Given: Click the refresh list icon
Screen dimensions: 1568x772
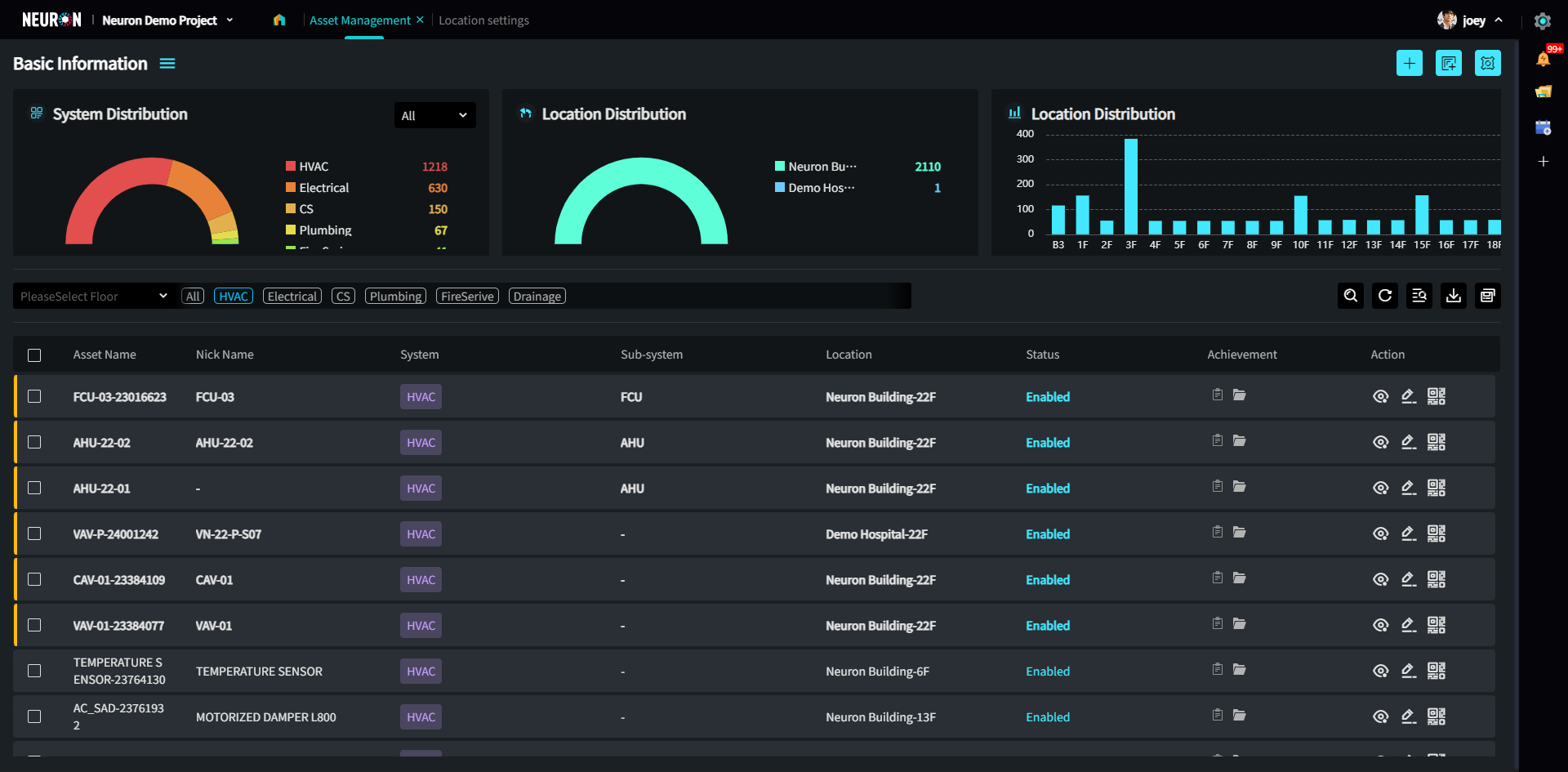Looking at the screenshot, I should click(1385, 296).
